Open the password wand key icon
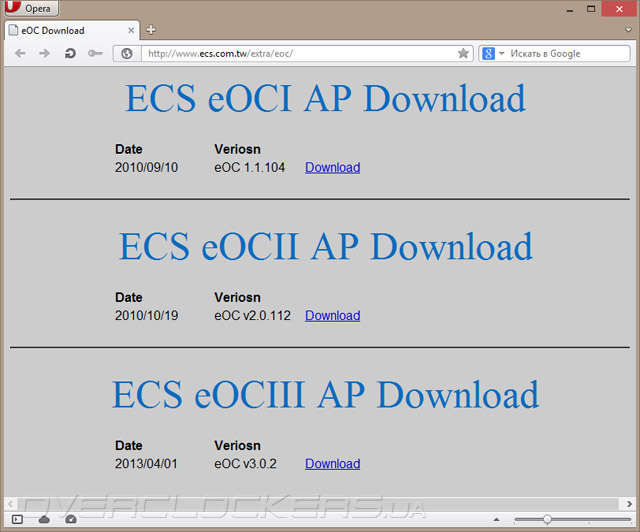The width and height of the screenshot is (640, 532). tap(95, 53)
